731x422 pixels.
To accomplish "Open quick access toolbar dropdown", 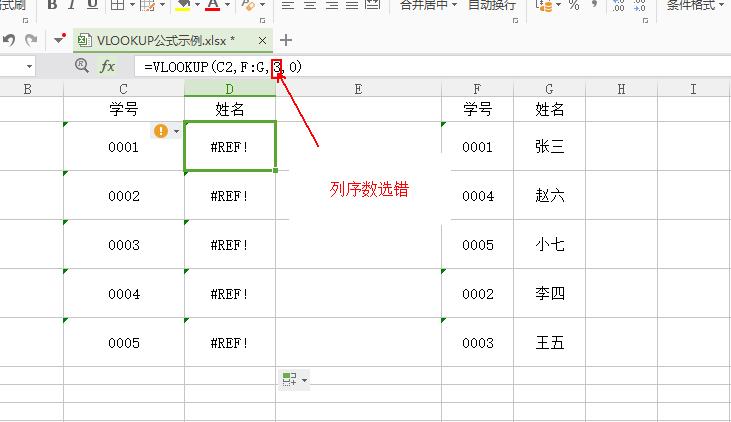I will pos(60,39).
